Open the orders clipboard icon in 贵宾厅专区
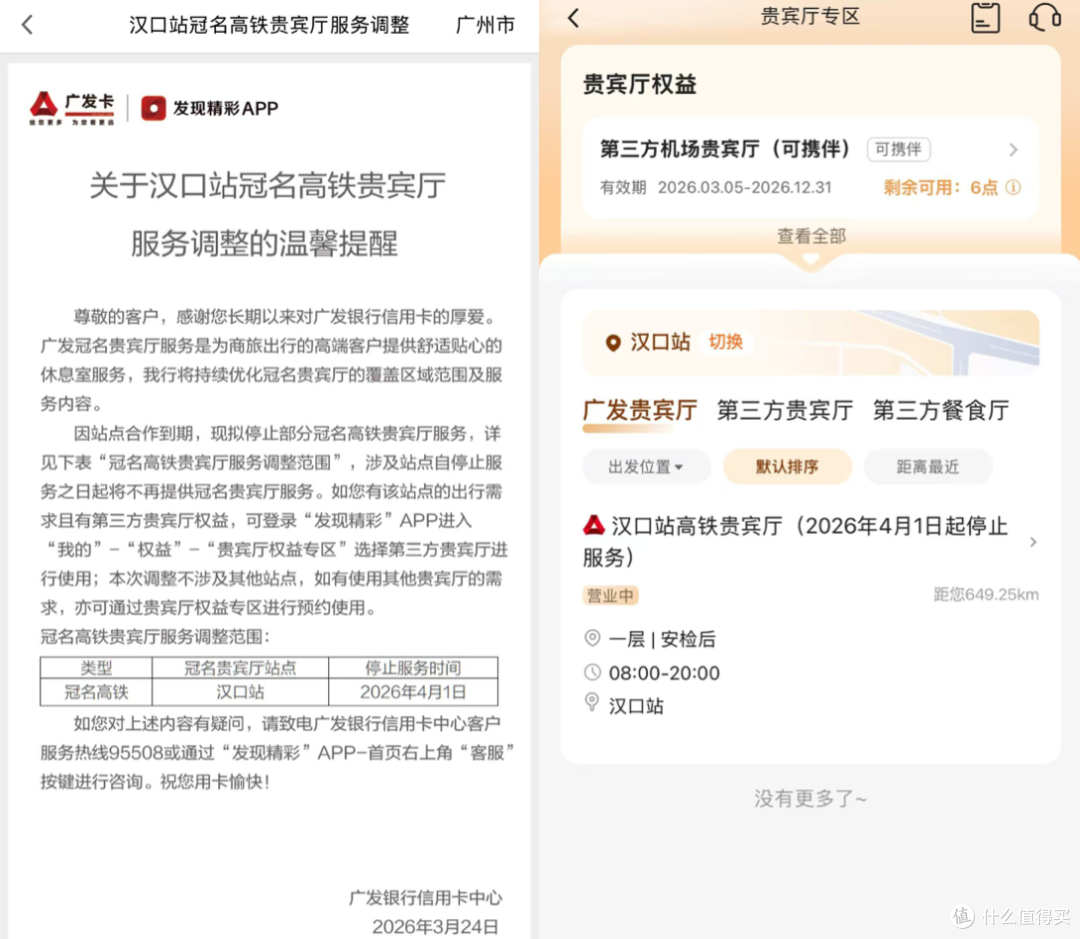Screen dimensions: 1080x939 point(985,17)
